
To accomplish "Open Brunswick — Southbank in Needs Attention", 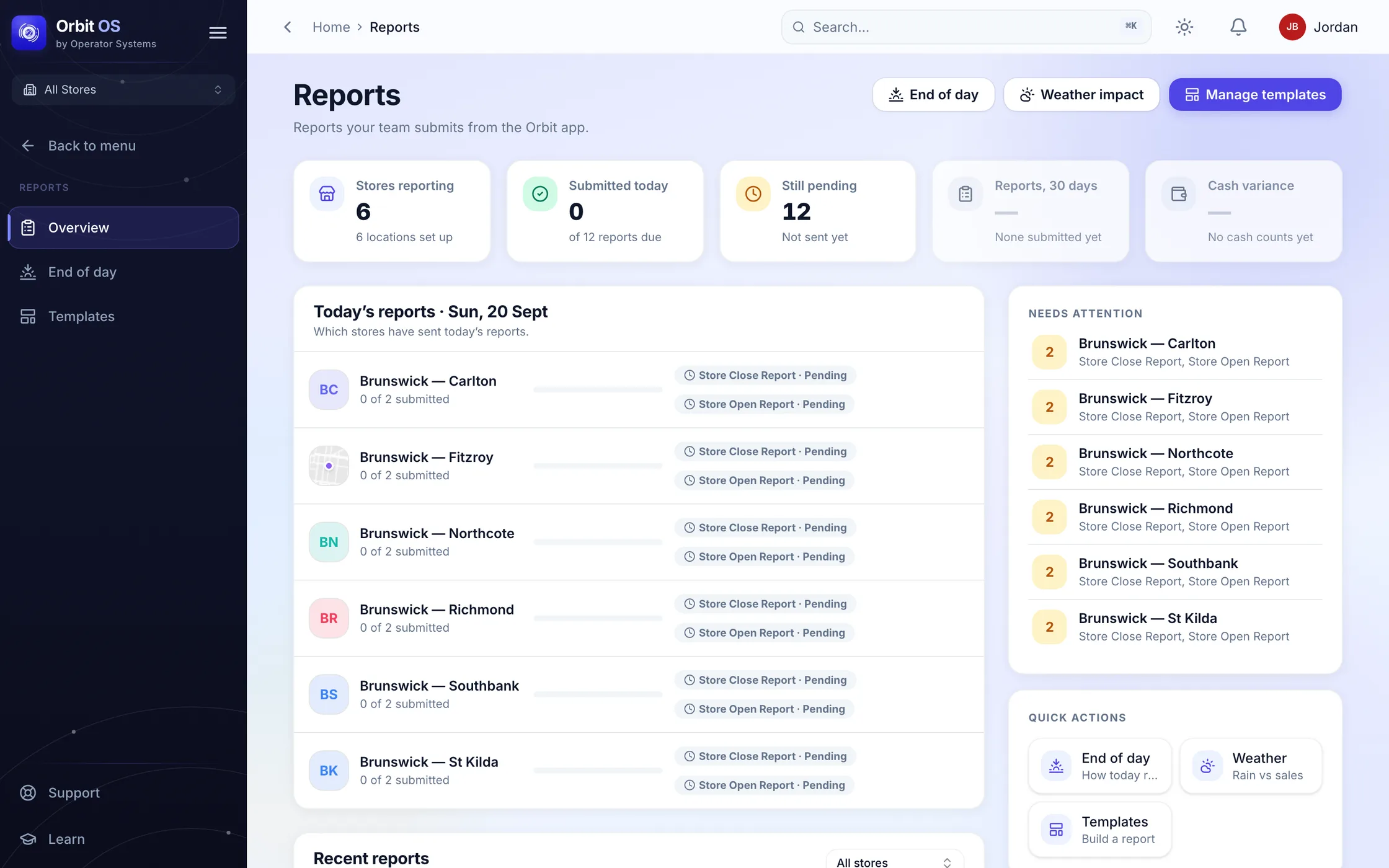I will (1176, 572).
